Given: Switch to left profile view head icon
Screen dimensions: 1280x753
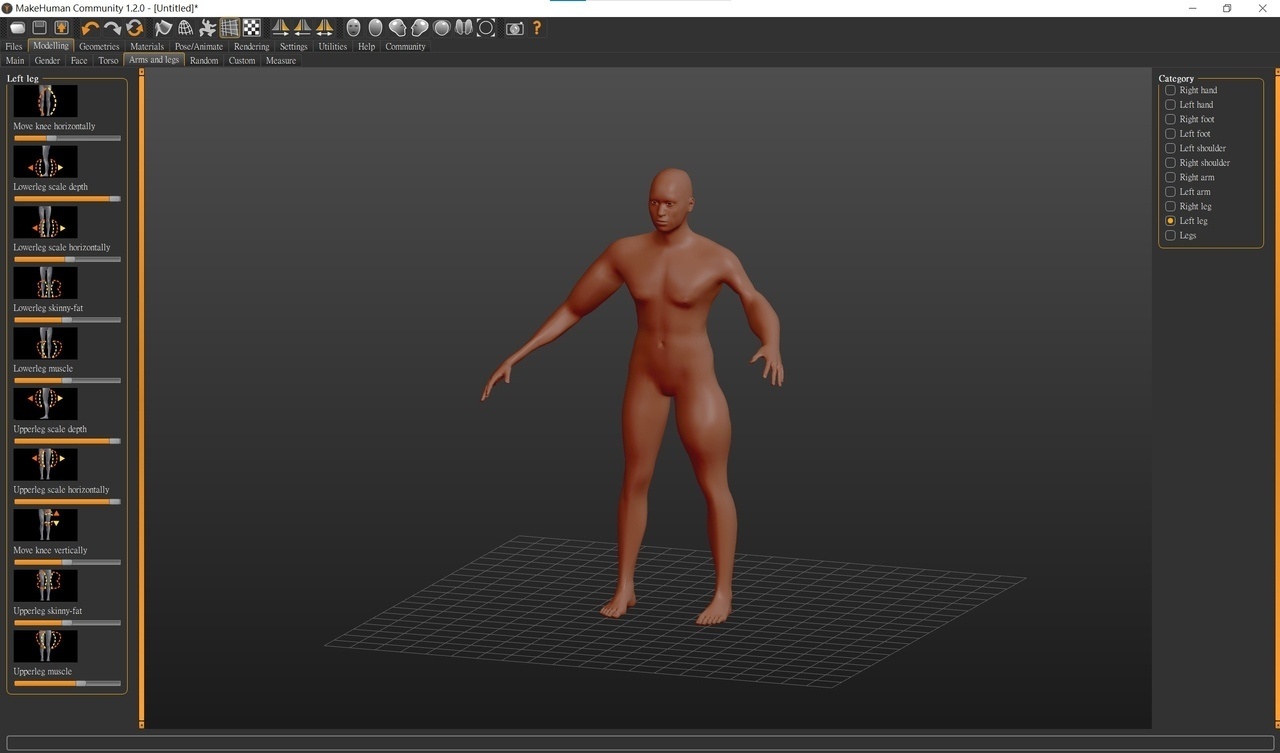Looking at the screenshot, I should tap(397, 28).
